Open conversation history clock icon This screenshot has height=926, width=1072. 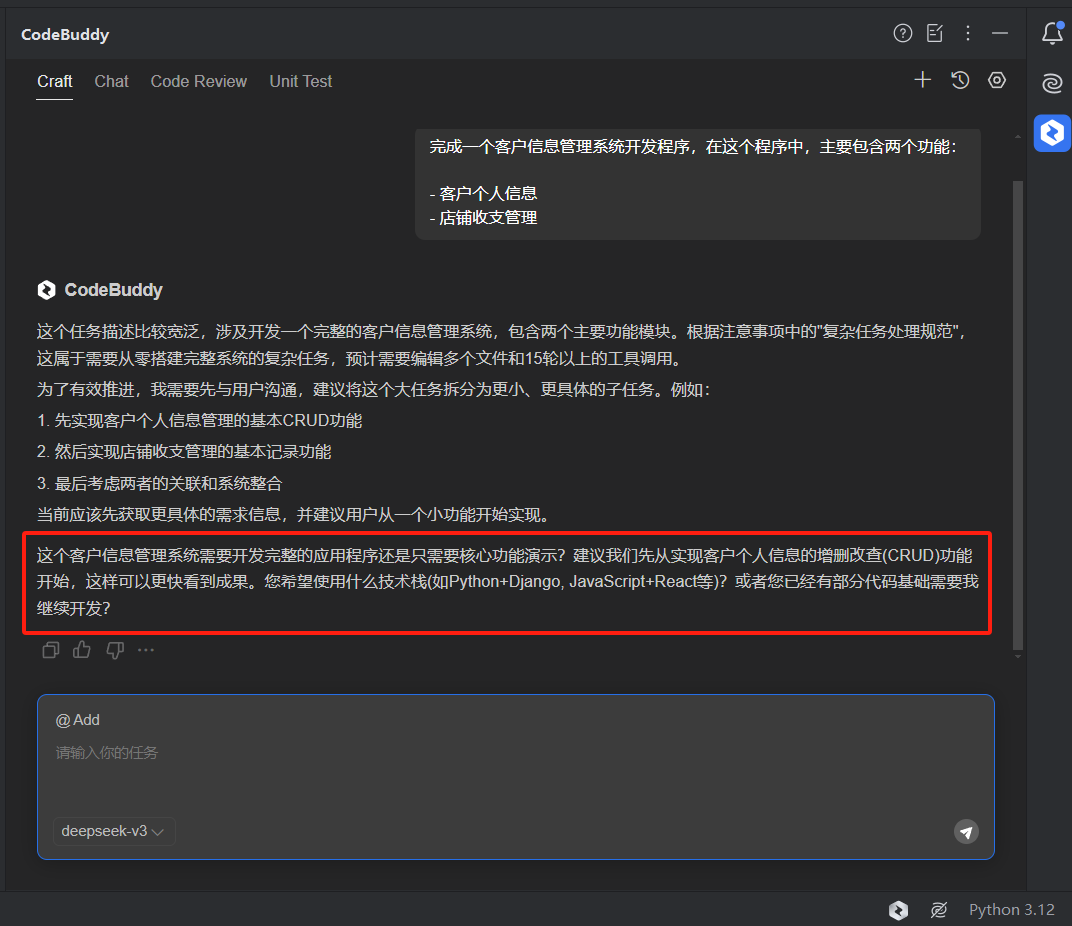tap(960, 80)
